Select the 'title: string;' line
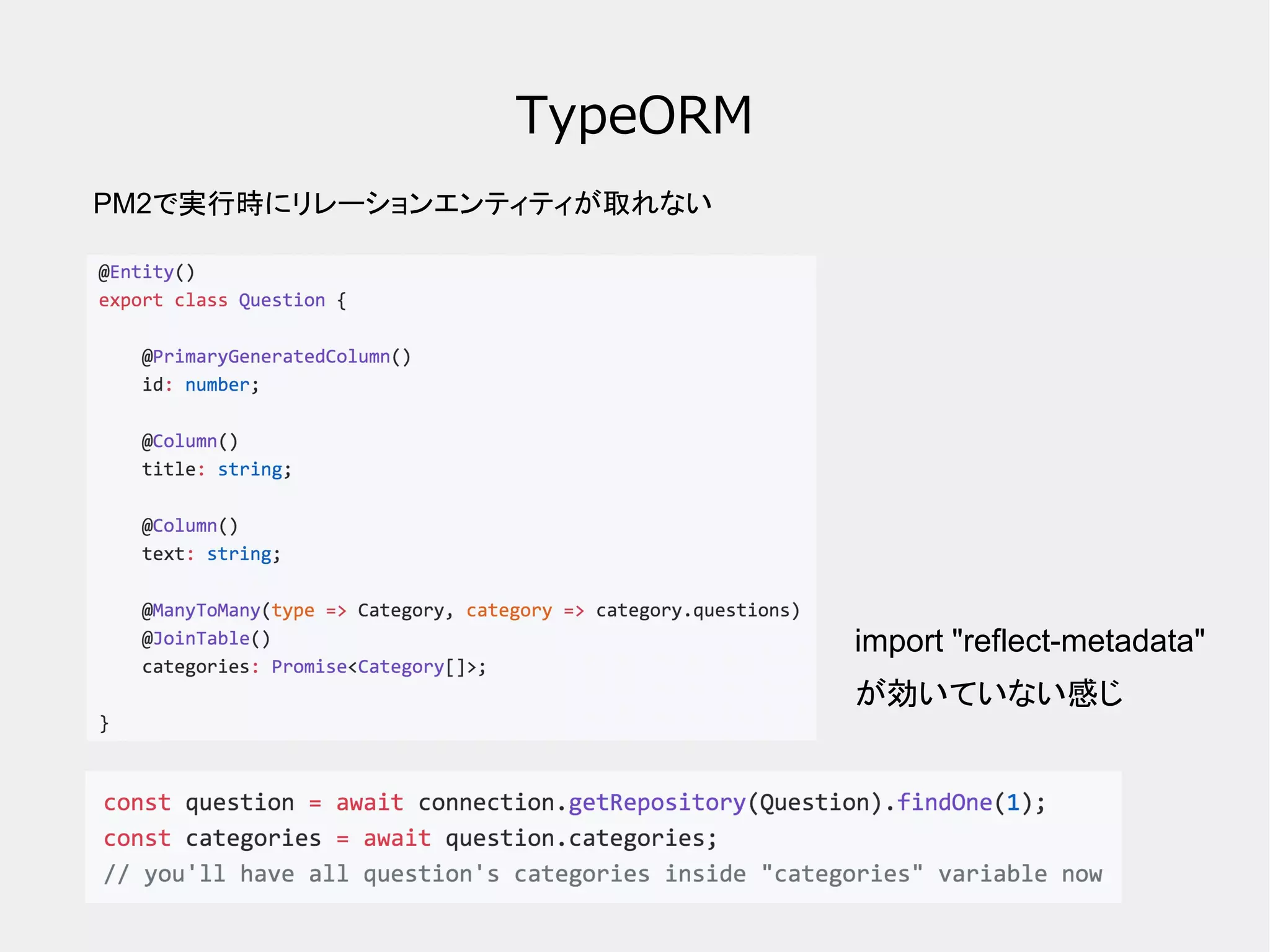The width and height of the screenshot is (1270, 952). tap(216, 469)
